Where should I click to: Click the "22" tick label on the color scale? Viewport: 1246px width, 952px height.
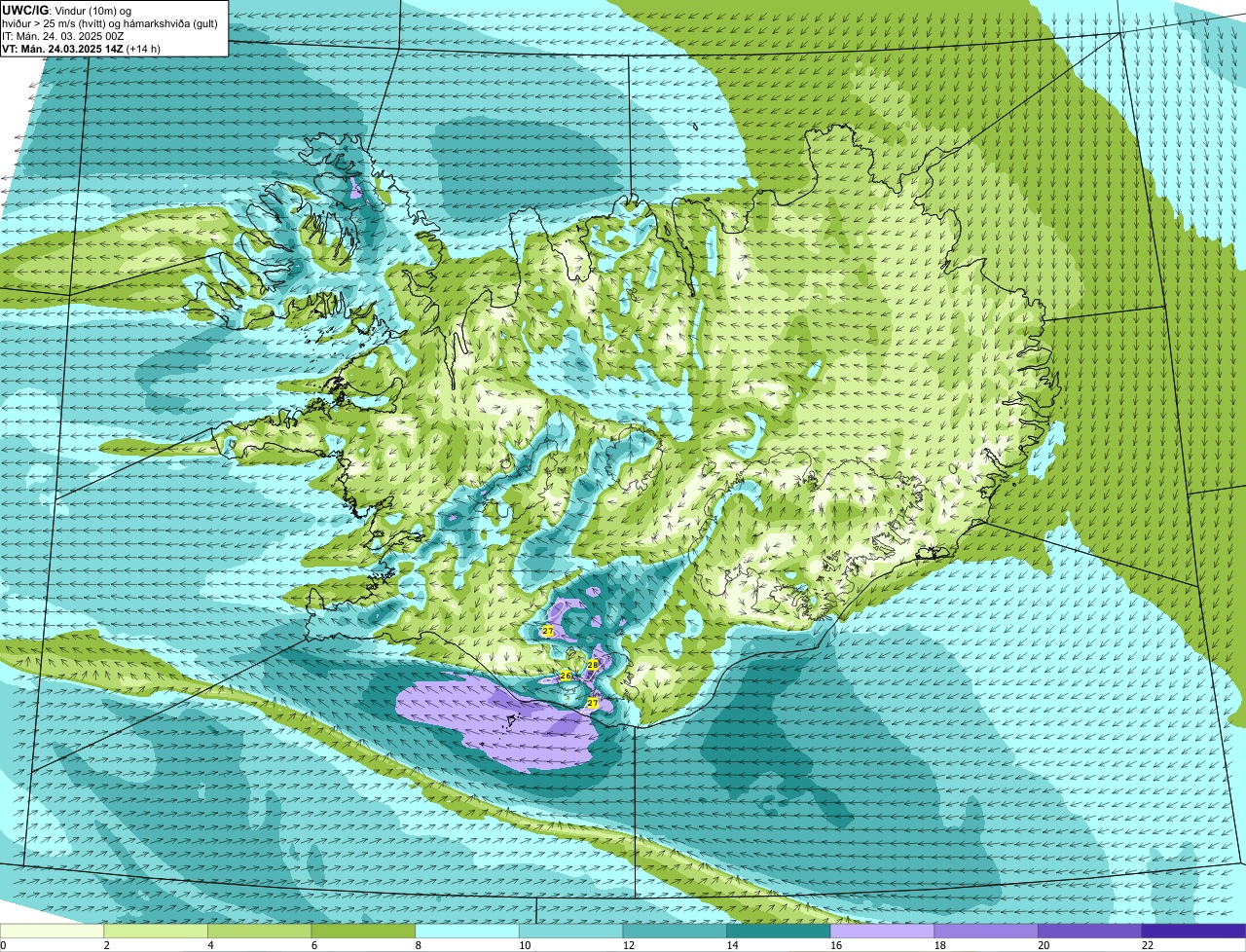(x=1148, y=945)
